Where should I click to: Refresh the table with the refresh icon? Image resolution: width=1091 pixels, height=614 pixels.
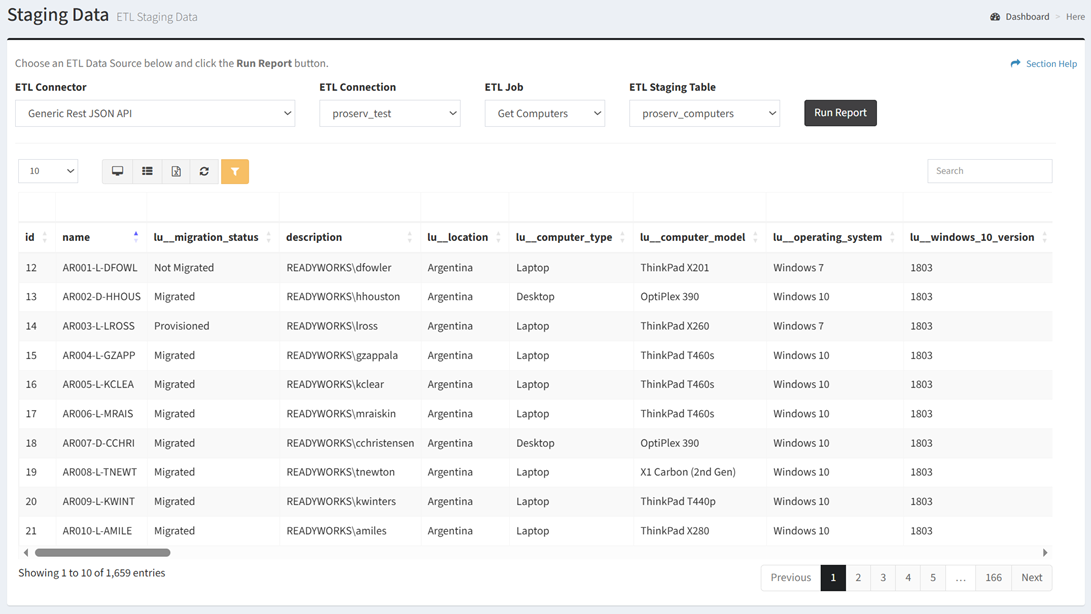[x=205, y=171]
